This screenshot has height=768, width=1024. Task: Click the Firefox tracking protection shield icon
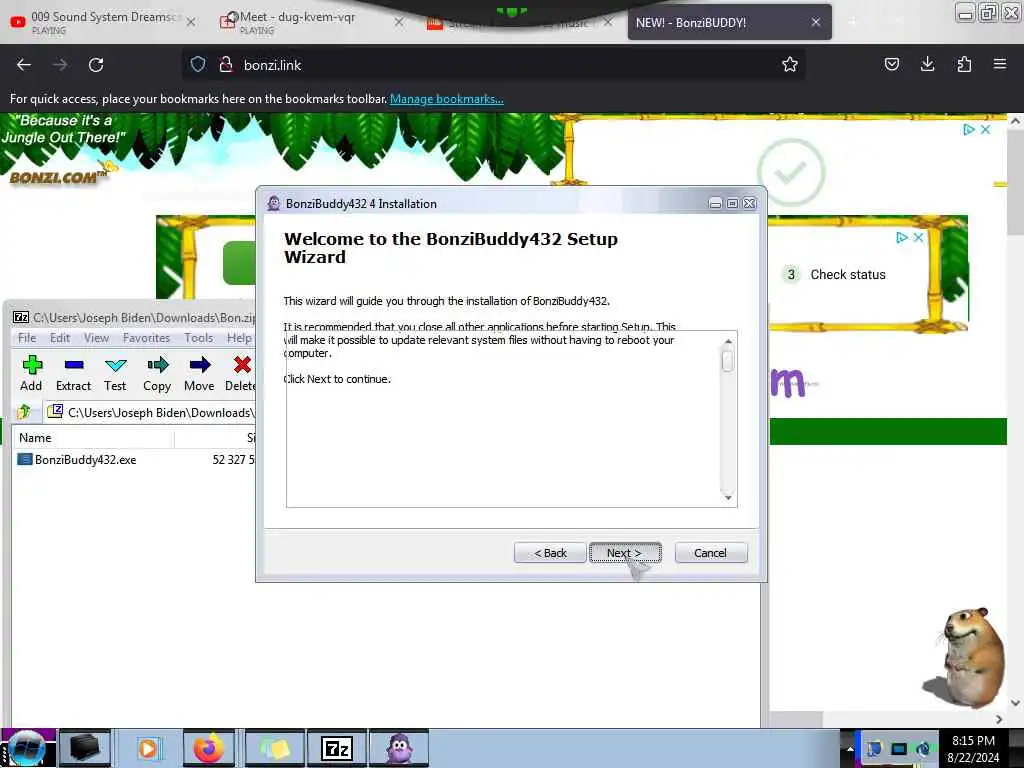click(x=198, y=64)
